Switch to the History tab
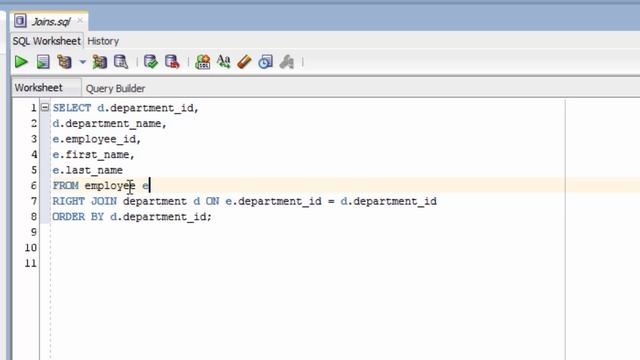This screenshot has height=360, width=640. [x=103, y=41]
